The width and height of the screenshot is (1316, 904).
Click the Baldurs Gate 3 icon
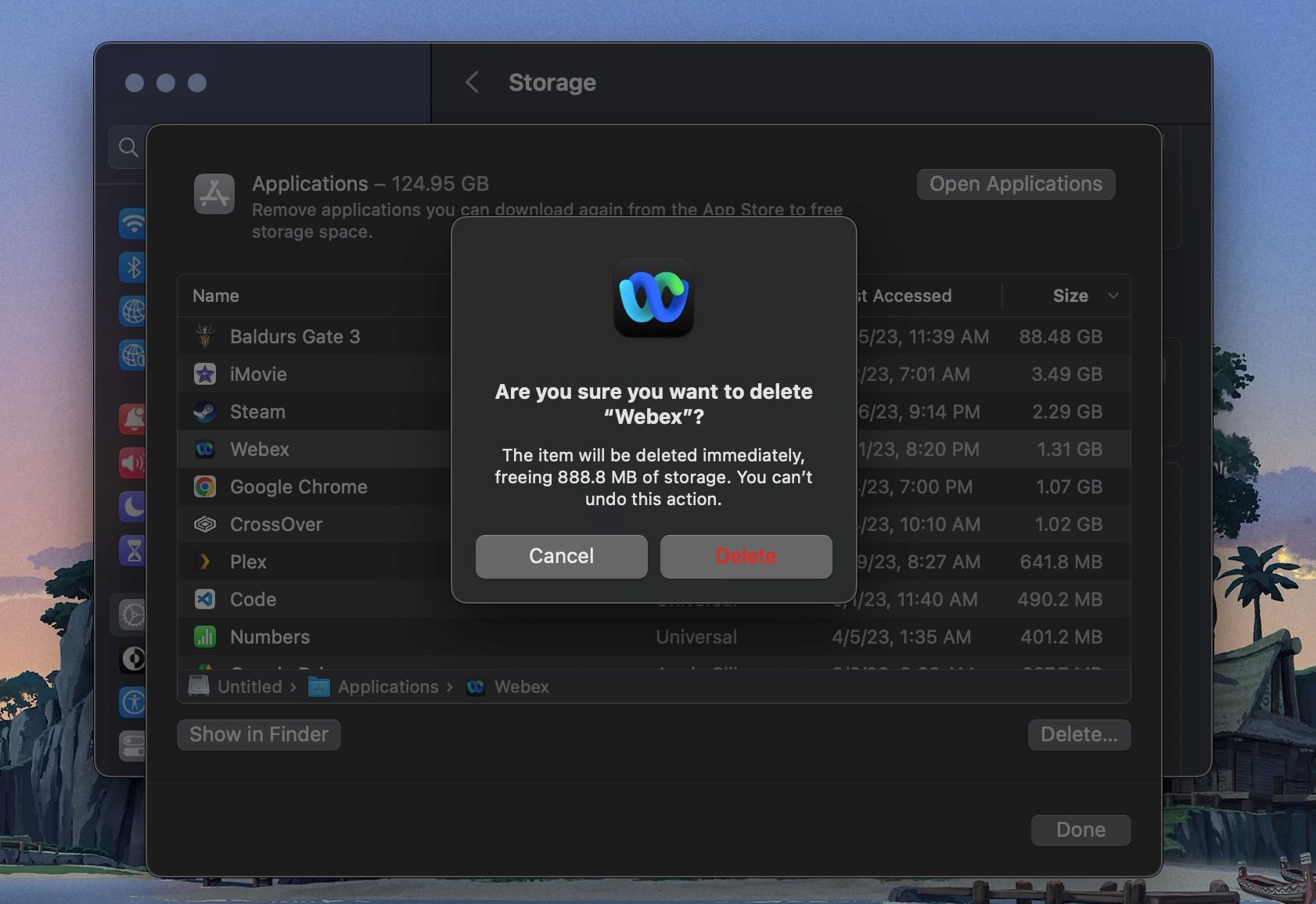pyautogui.click(x=205, y=336)
